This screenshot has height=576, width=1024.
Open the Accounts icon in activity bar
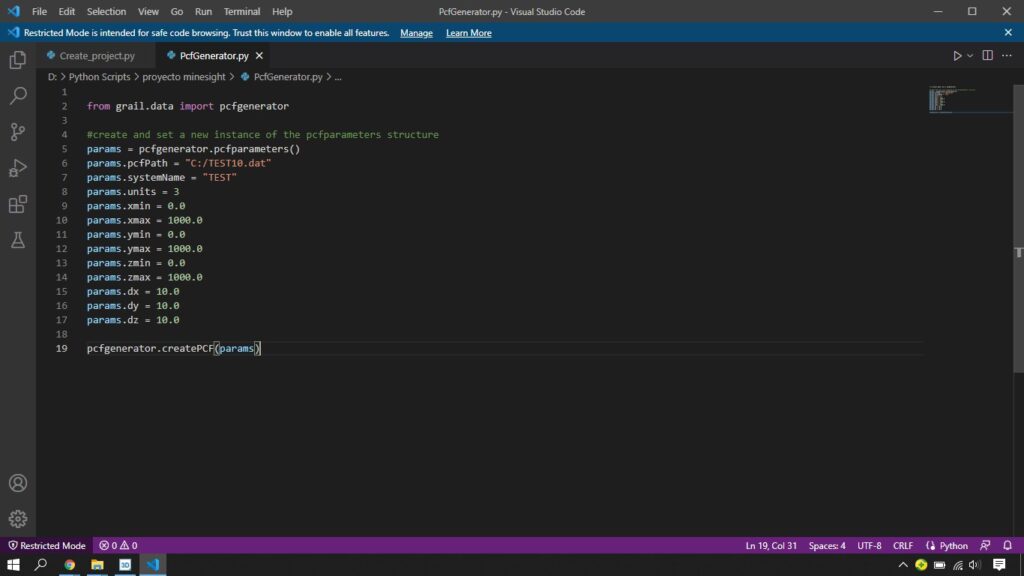tap(18, 483)
